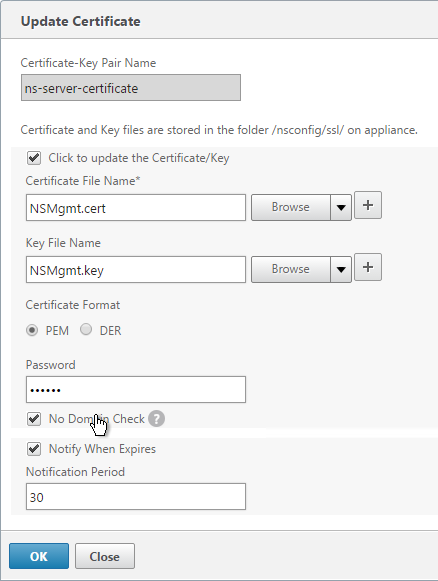Click the Notify When Expires label
Screen dimensions: 438x581
pyautogui.click(x=102, y=449)
